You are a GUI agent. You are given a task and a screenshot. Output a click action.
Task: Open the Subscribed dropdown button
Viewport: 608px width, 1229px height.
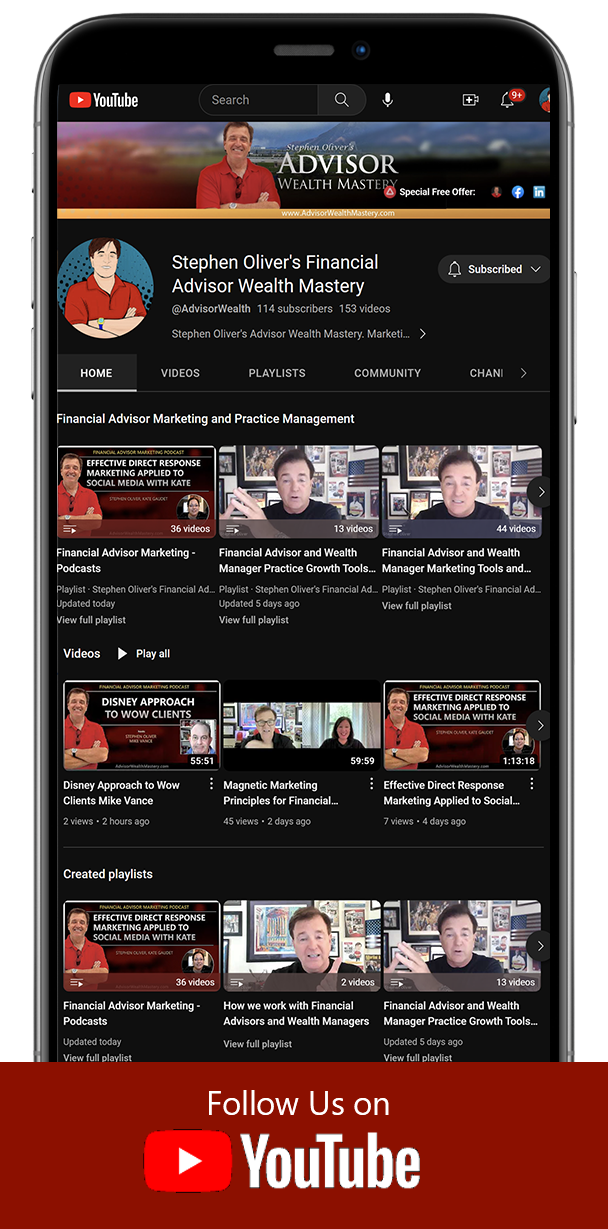click(x=494, y=269)
